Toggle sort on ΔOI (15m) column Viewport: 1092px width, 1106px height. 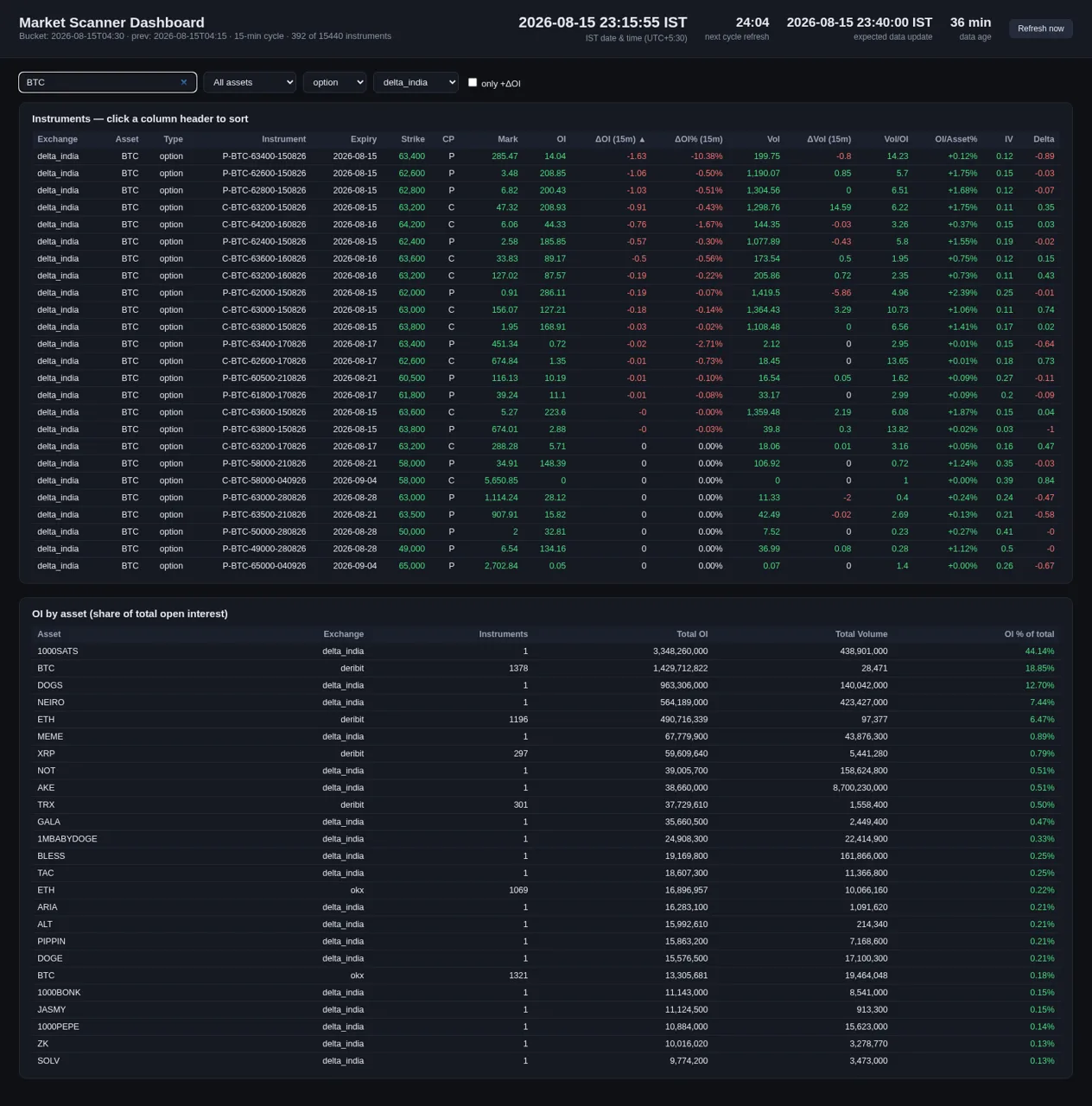(x=620, y=139)
